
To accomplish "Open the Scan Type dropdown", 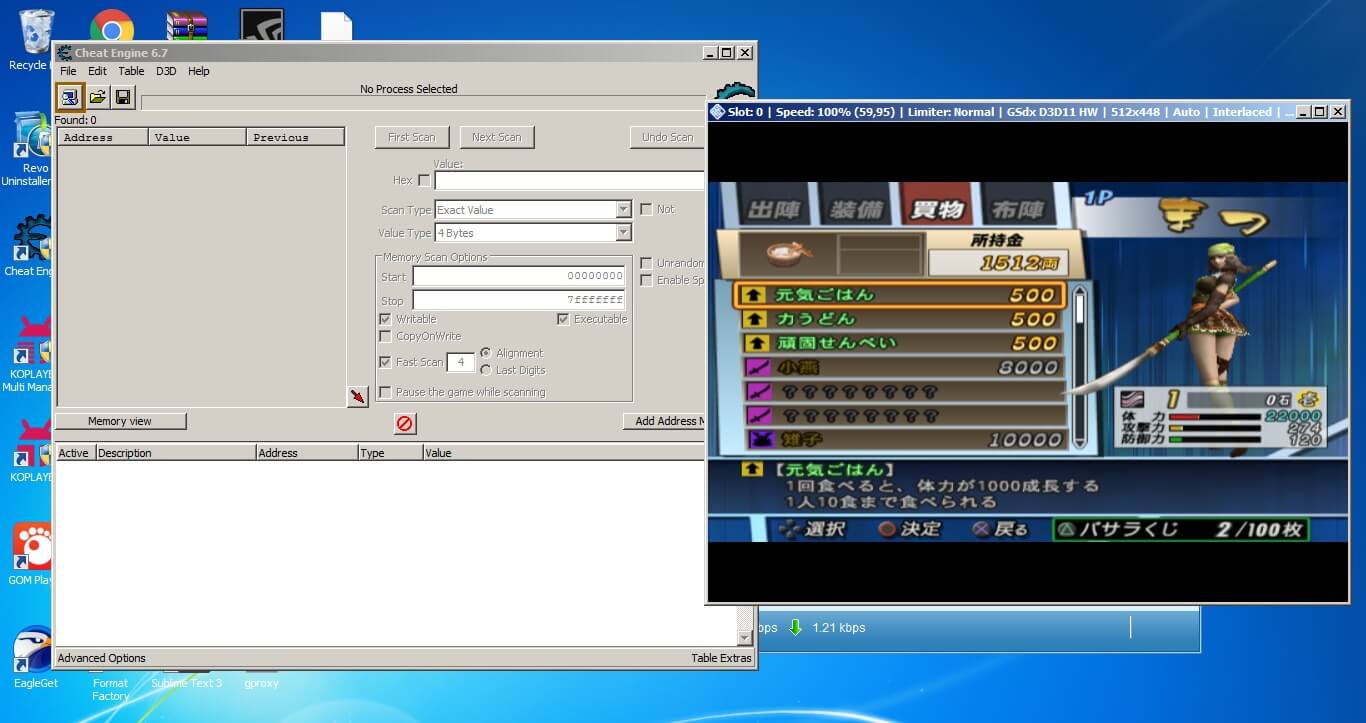I will [533, 210].
